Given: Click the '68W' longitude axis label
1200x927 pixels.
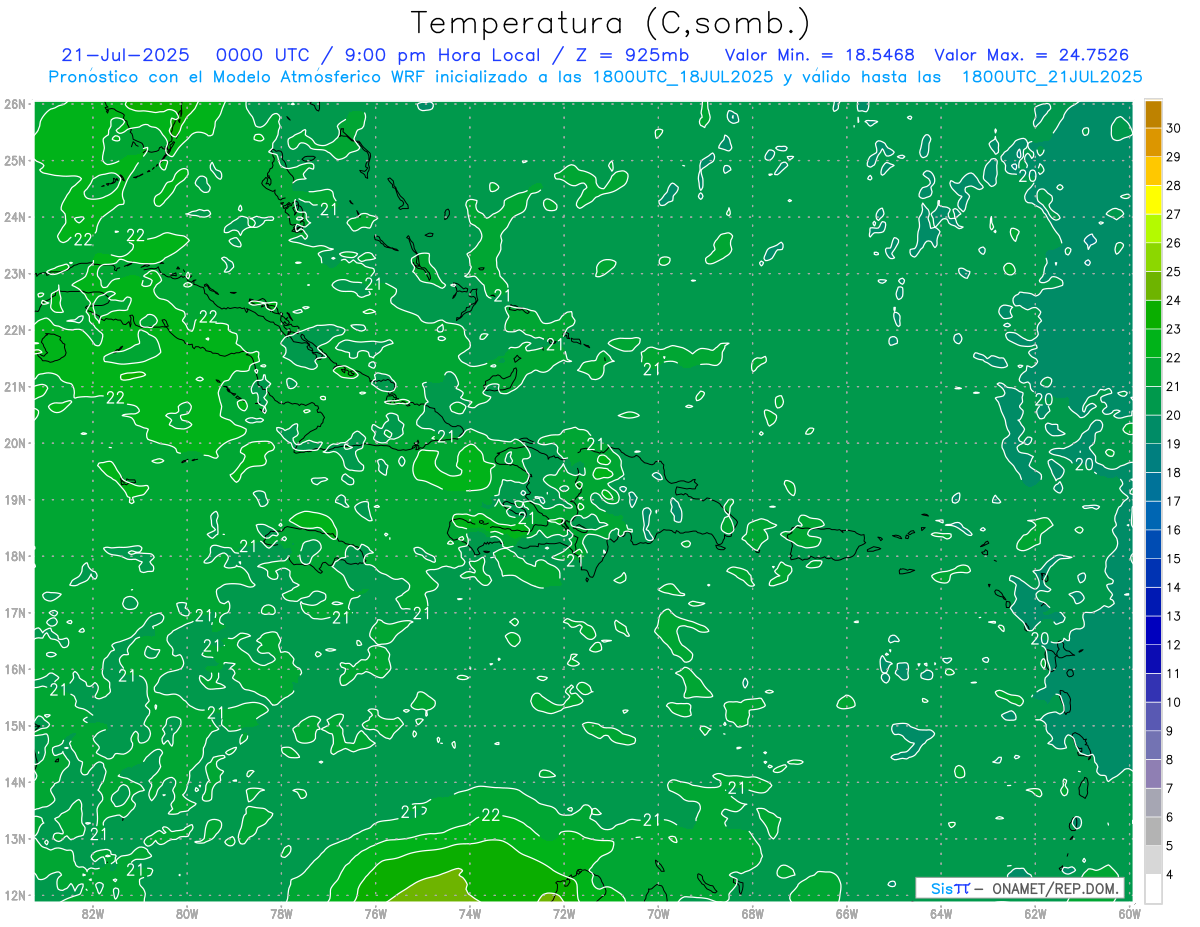Looking at the screenshot, I should [x=753, y=912].
